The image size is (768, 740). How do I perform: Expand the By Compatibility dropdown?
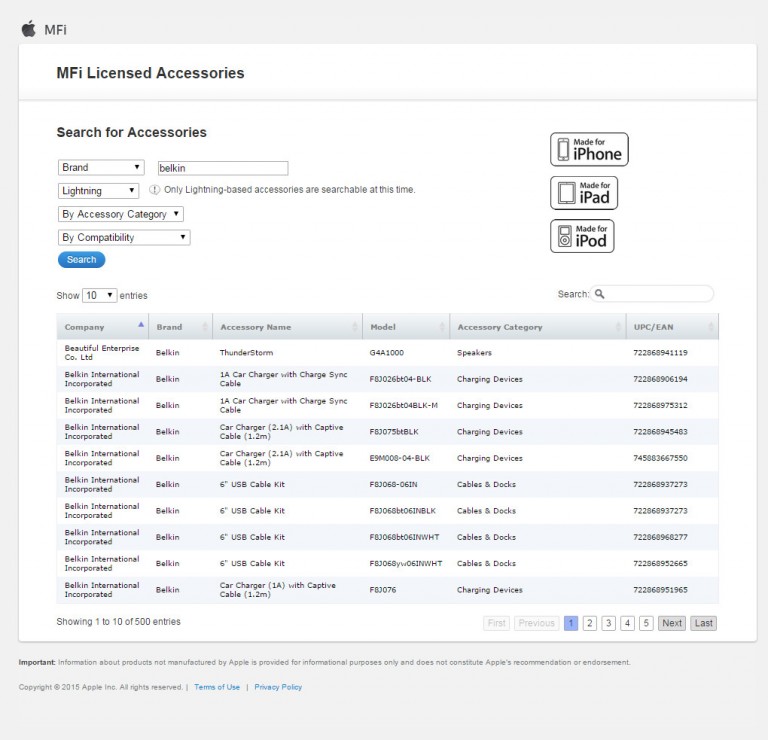point(124,238)
